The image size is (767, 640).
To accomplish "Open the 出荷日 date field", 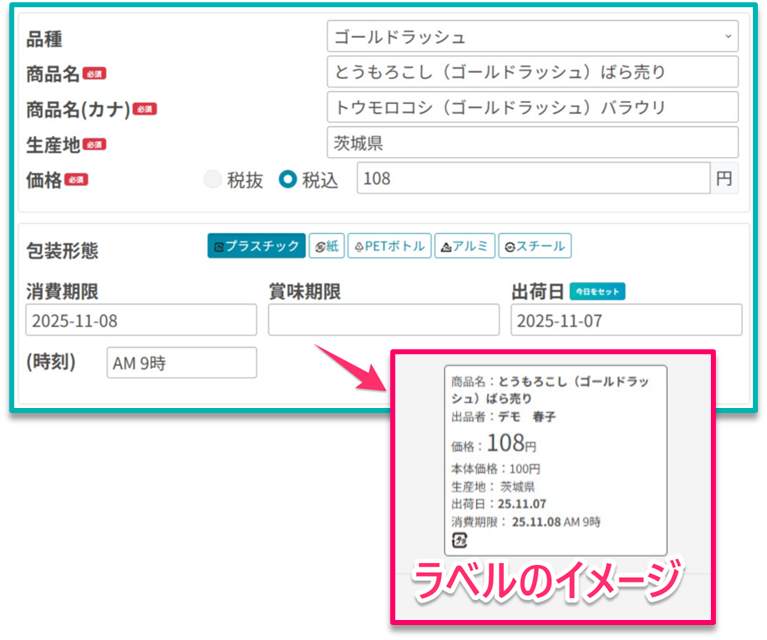I will click(626, 320).
